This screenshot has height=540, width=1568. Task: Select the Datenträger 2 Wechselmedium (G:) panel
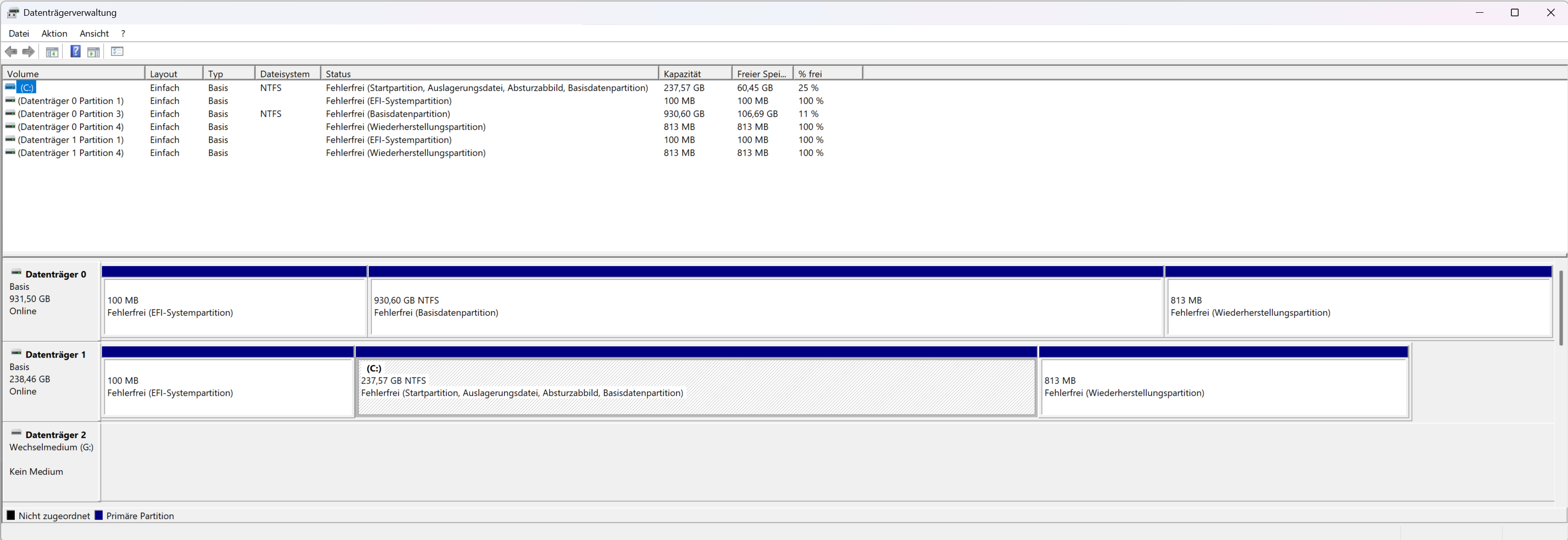point(52,462)
